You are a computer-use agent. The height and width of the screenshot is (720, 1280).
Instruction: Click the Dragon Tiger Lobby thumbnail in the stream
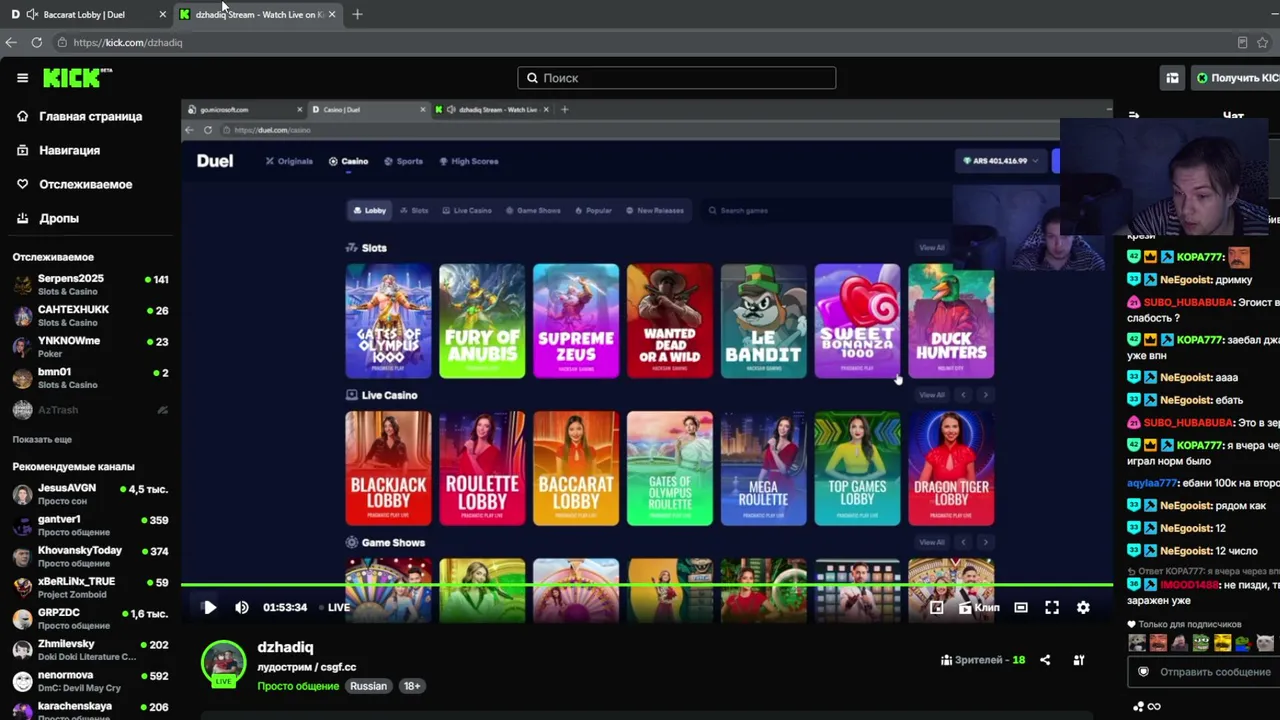click(x=951, y=468)
